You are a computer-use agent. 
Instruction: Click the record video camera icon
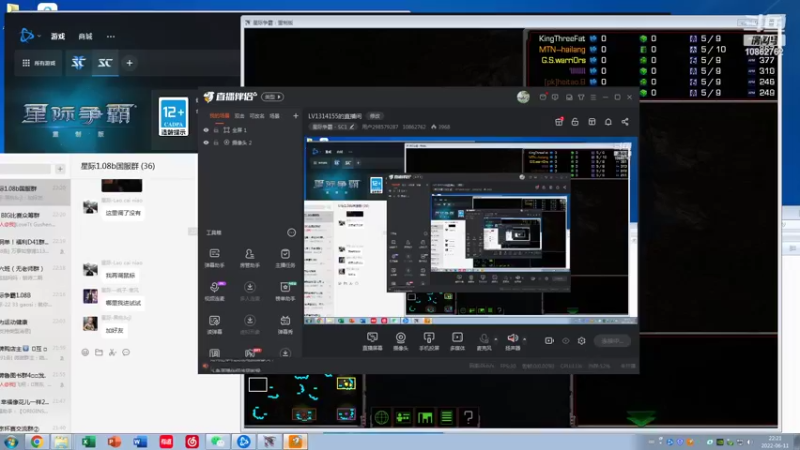[x=549, y=340]
